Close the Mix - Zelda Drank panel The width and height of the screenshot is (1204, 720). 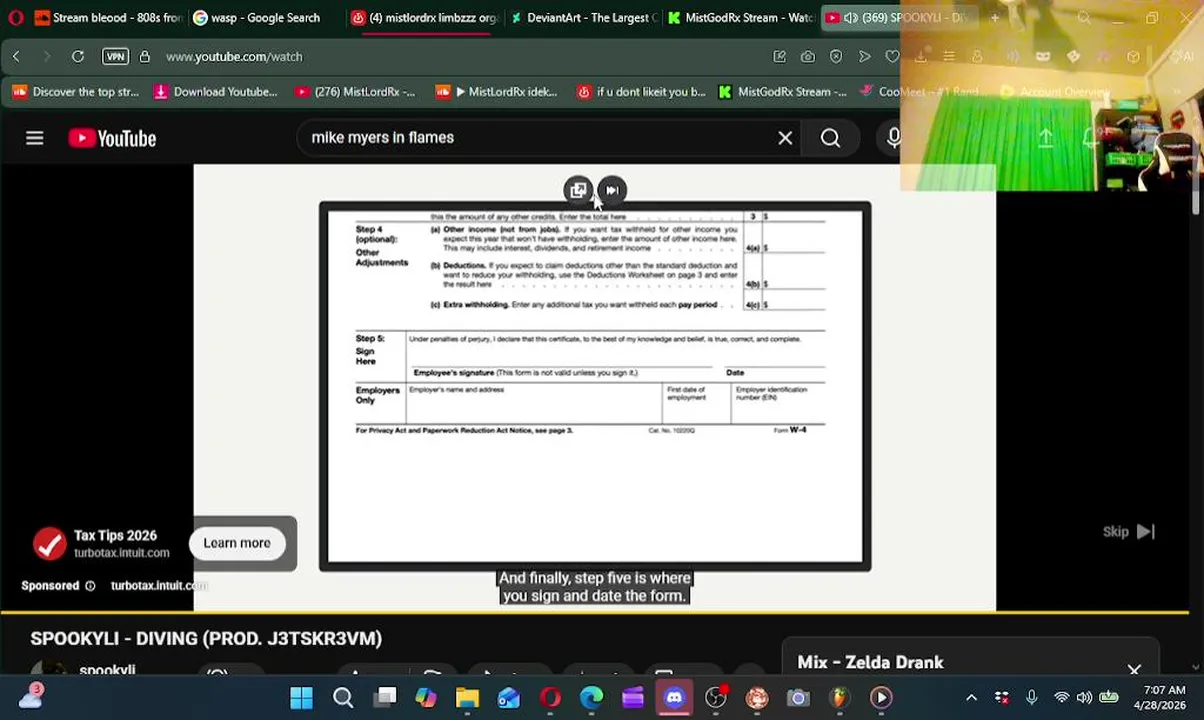point(1134,668)
